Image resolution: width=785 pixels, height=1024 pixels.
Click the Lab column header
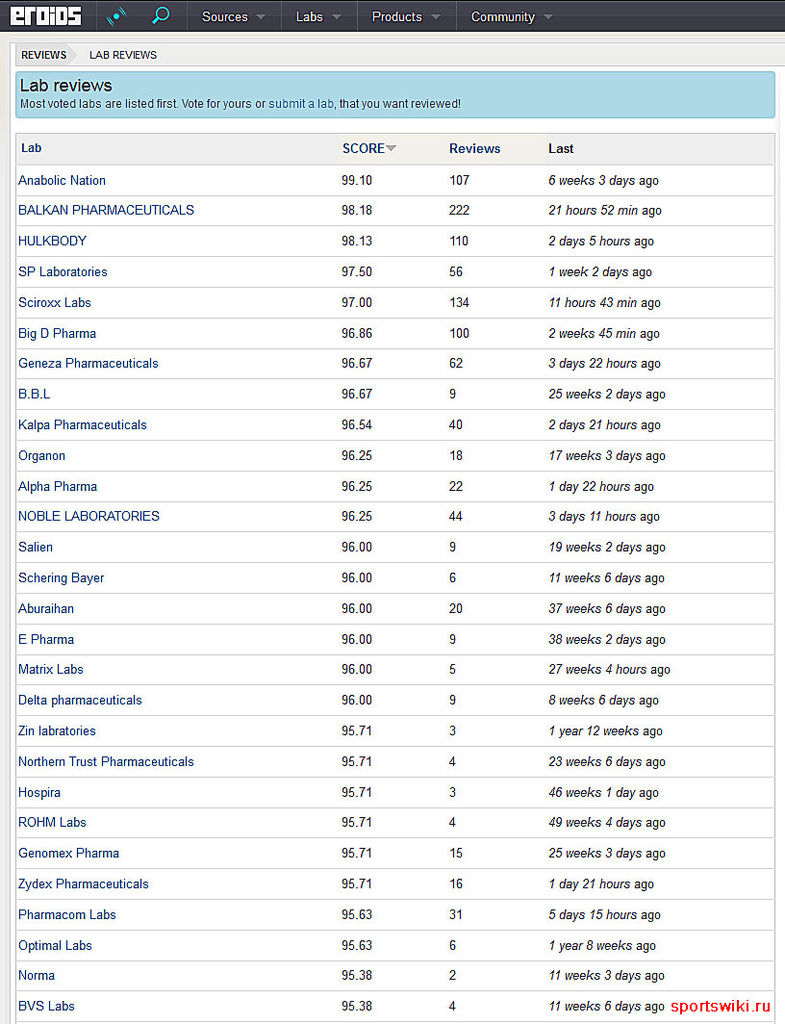32,148
